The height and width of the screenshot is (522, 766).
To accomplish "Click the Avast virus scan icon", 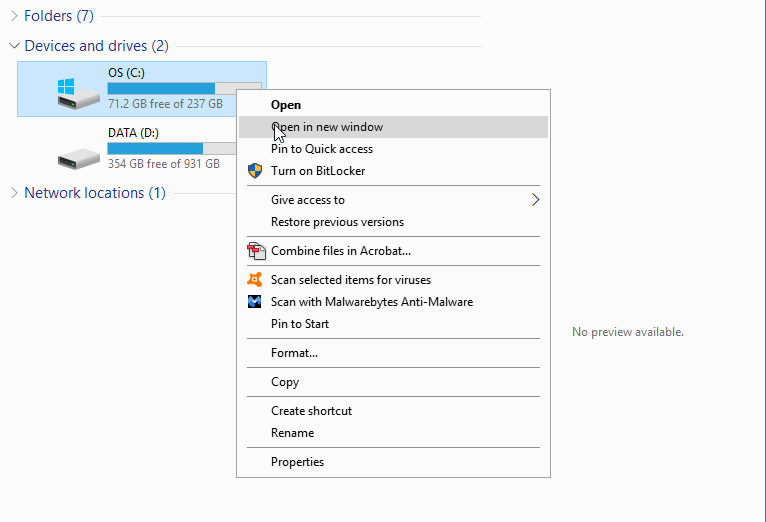I will pyautogui.click(x=255, y=280).
